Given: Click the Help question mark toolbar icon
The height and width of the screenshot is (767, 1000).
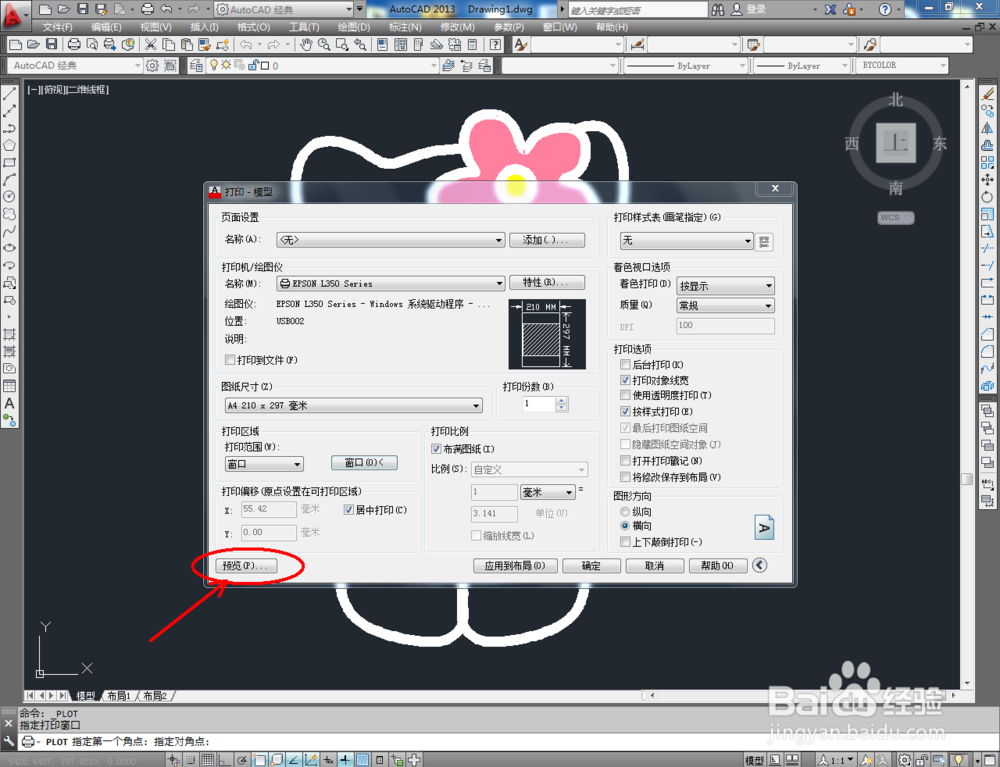Looking at the screenshot, I should tap(495, 44).
